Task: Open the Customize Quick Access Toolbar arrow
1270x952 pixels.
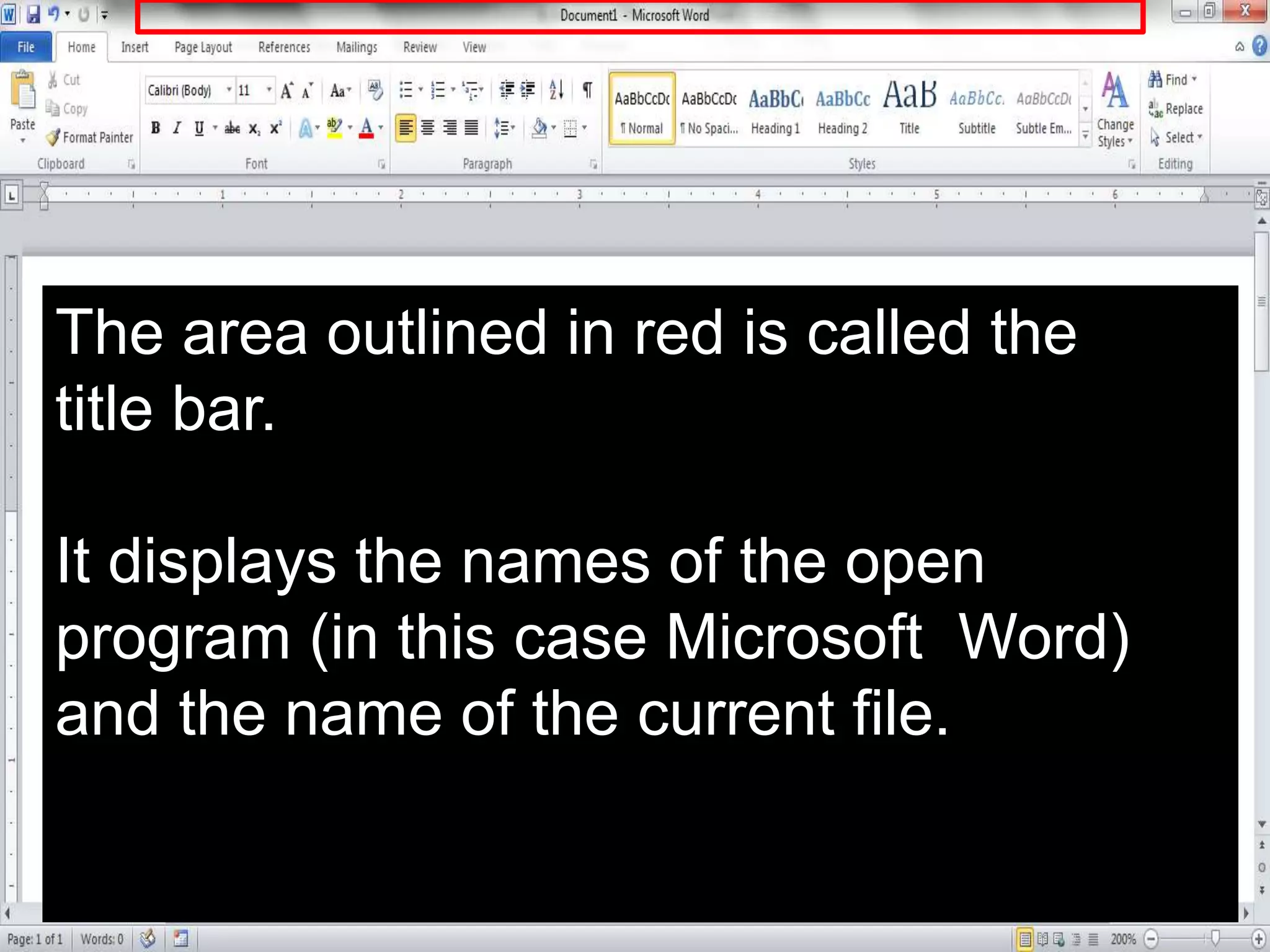Action: click(105, 14)
